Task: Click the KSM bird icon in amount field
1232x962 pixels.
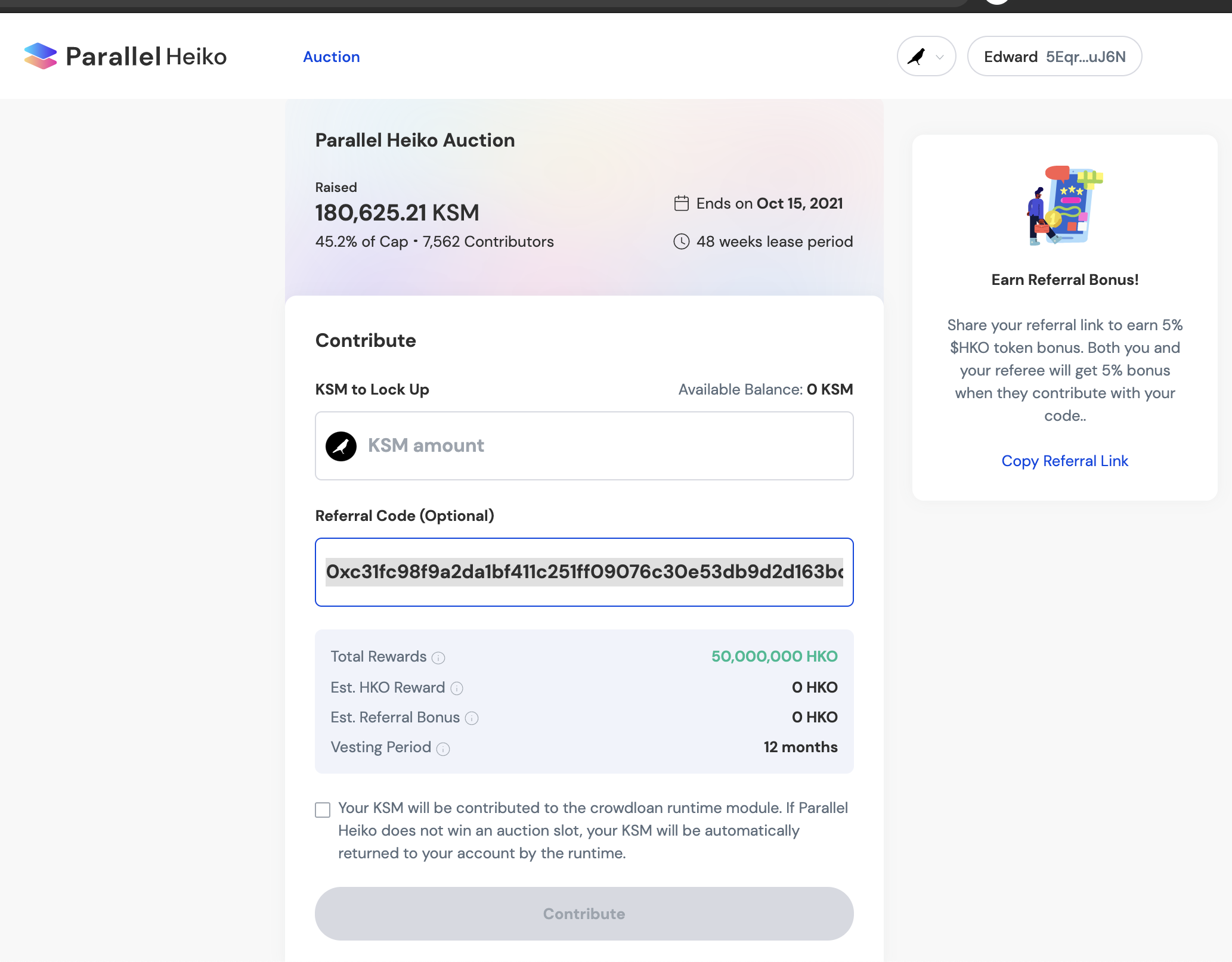Action: pos(341,446)
